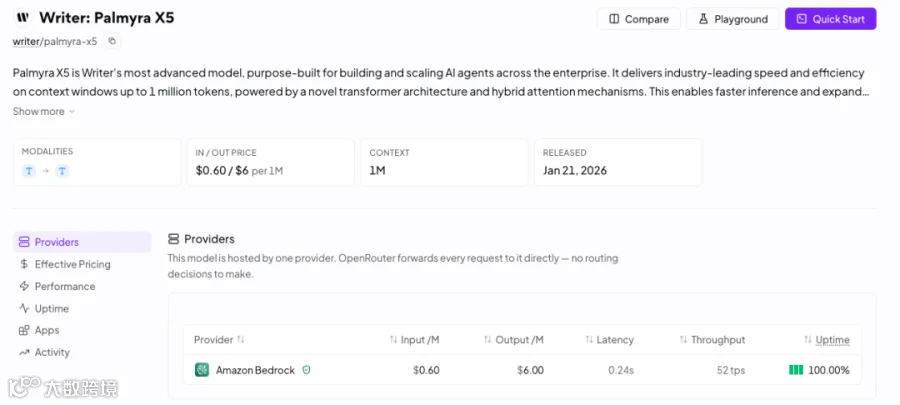Click the Uptime pulse icon in sidebar
This screenshot has width=900, height=405.
point(24,309)
